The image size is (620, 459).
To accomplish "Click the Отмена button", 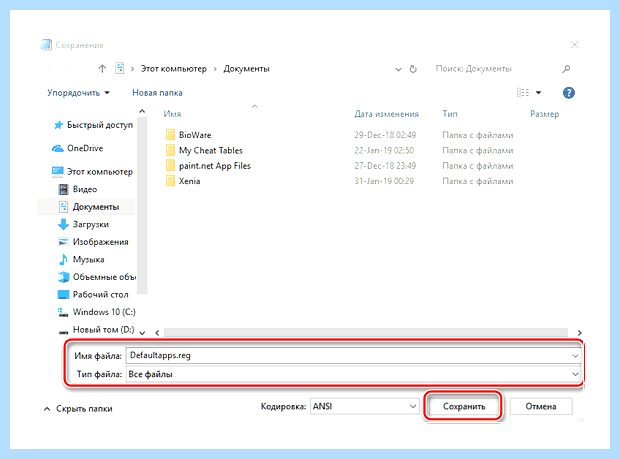I will click(541, 406).
